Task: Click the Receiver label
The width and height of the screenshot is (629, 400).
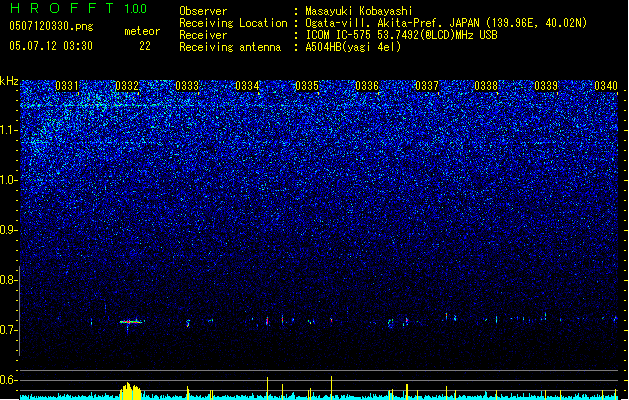Action: 203,35
